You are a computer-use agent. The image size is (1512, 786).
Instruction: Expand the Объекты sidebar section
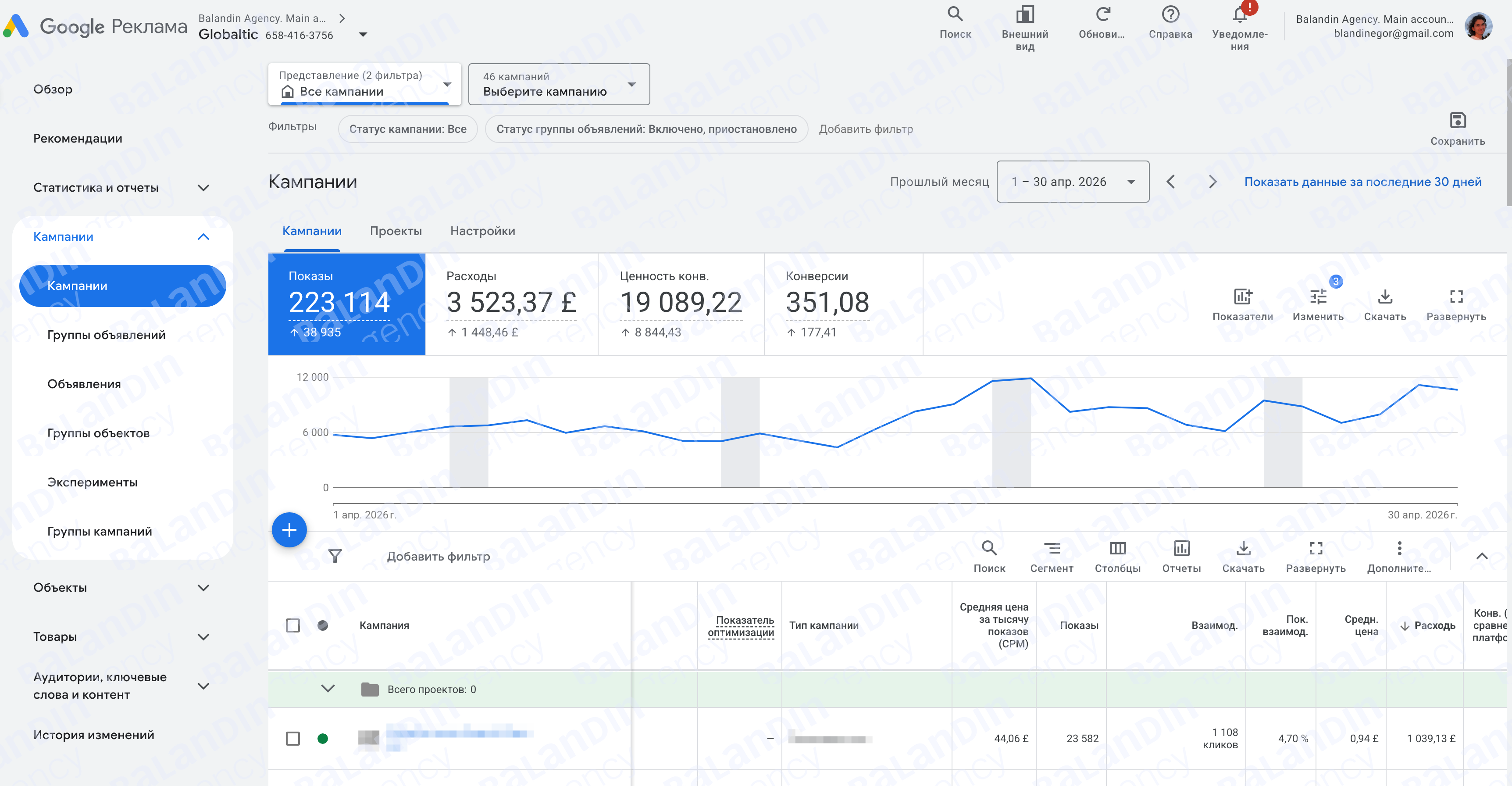point(203,588)
